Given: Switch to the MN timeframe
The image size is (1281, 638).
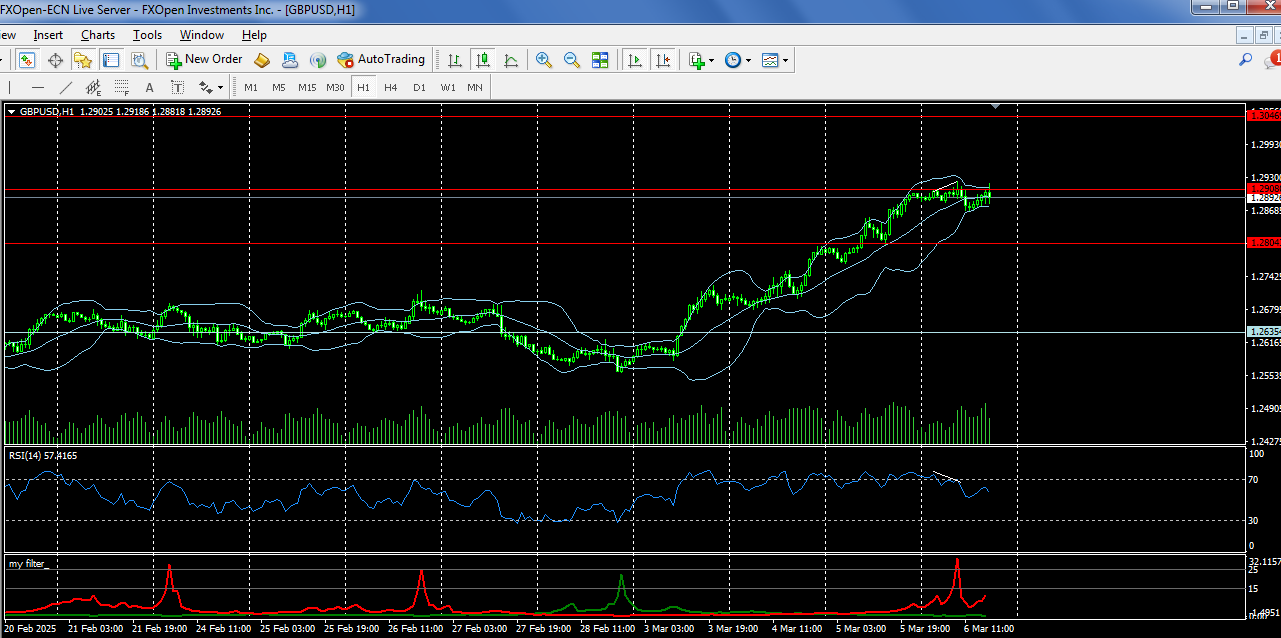Looking at the screenshot, I should 475,88.
